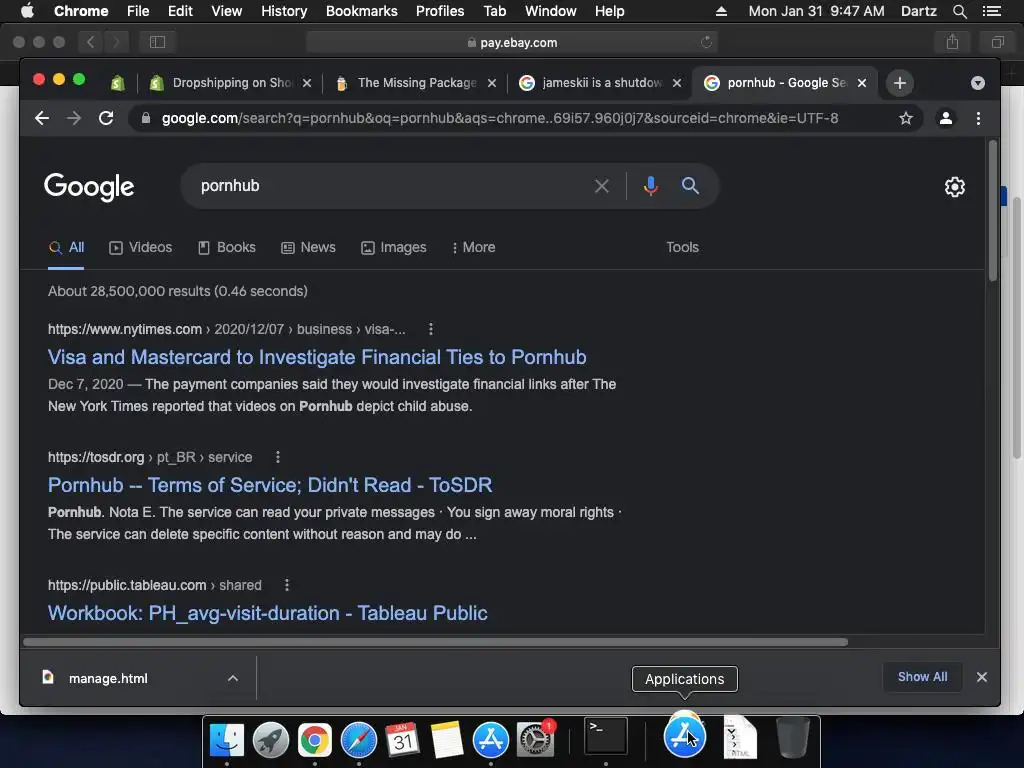Reload the Google results page
Screen dimensions: 1024x768
pos(106,118)
